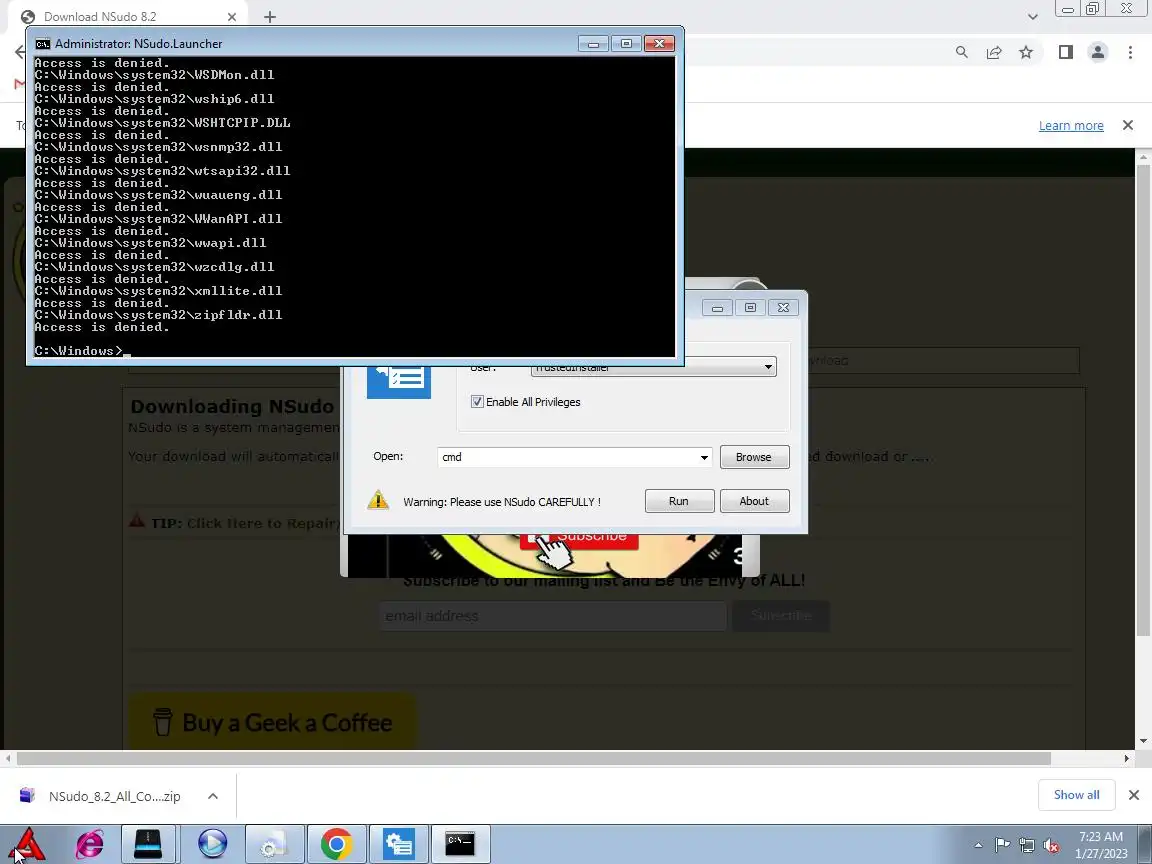Click network tray icon
The height and width of the screenshot is (864, 1152).
[1027, 845]
